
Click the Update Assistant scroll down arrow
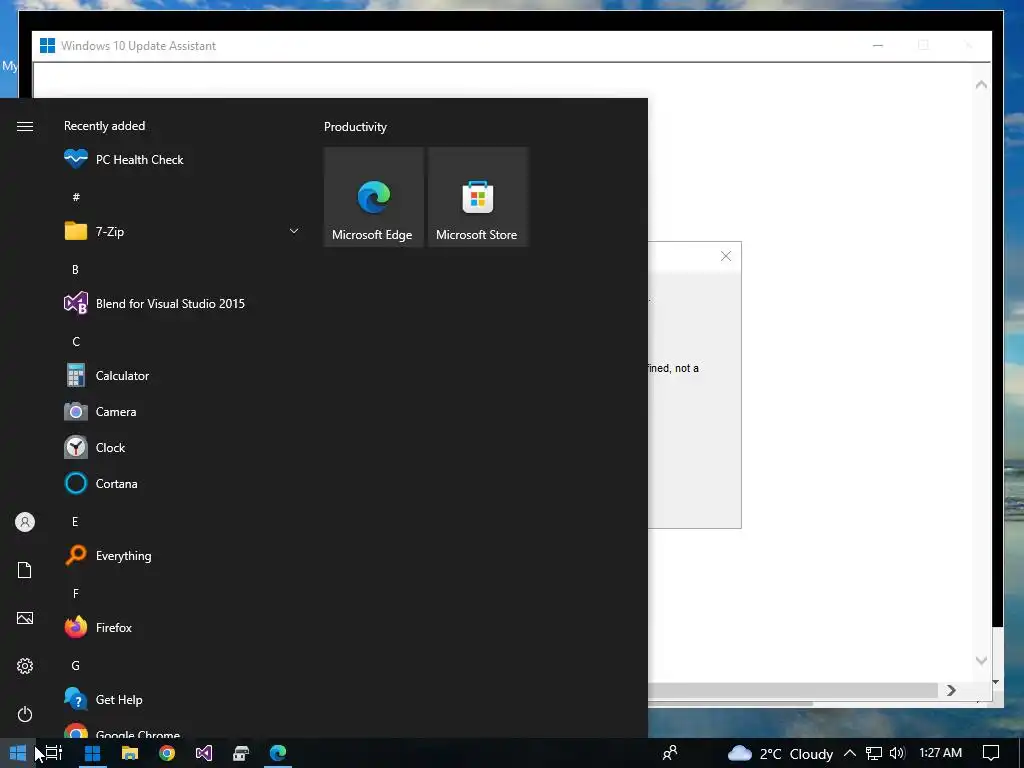981,661
